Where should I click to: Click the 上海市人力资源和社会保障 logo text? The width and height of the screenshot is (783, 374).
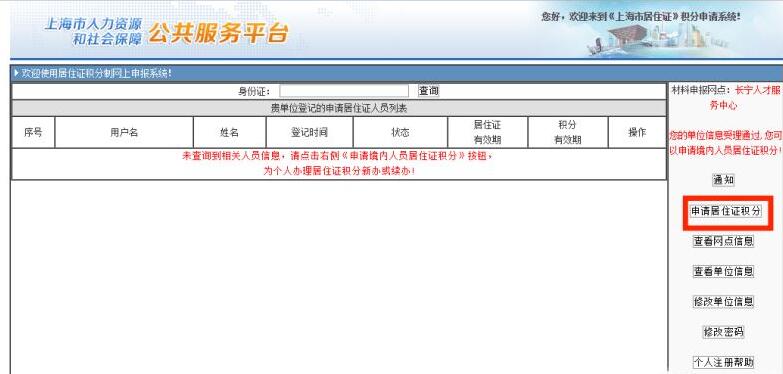tap(93, 31)
